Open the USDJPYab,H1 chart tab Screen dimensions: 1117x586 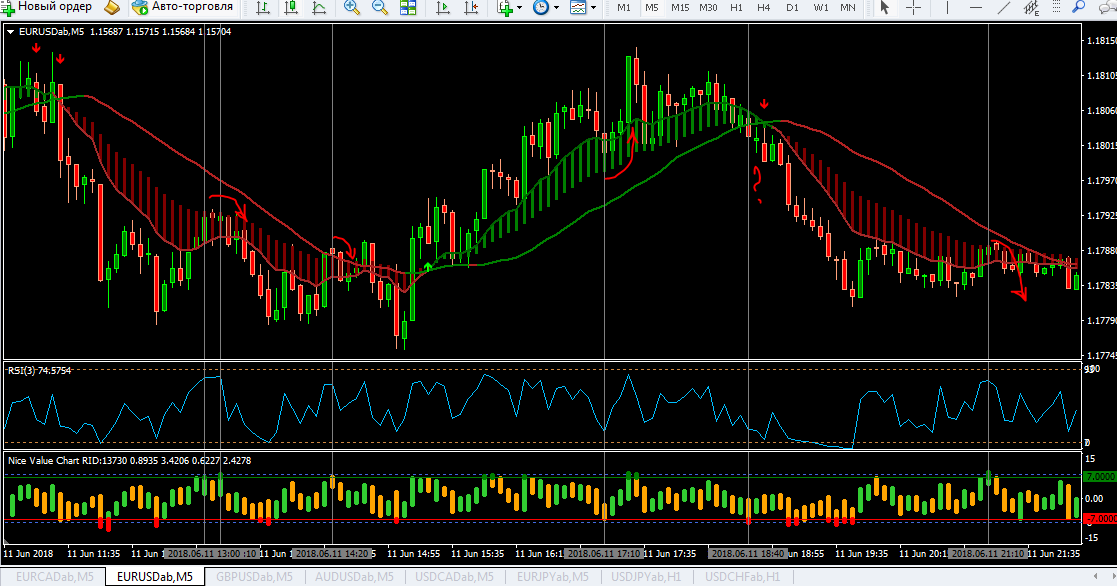646,577
